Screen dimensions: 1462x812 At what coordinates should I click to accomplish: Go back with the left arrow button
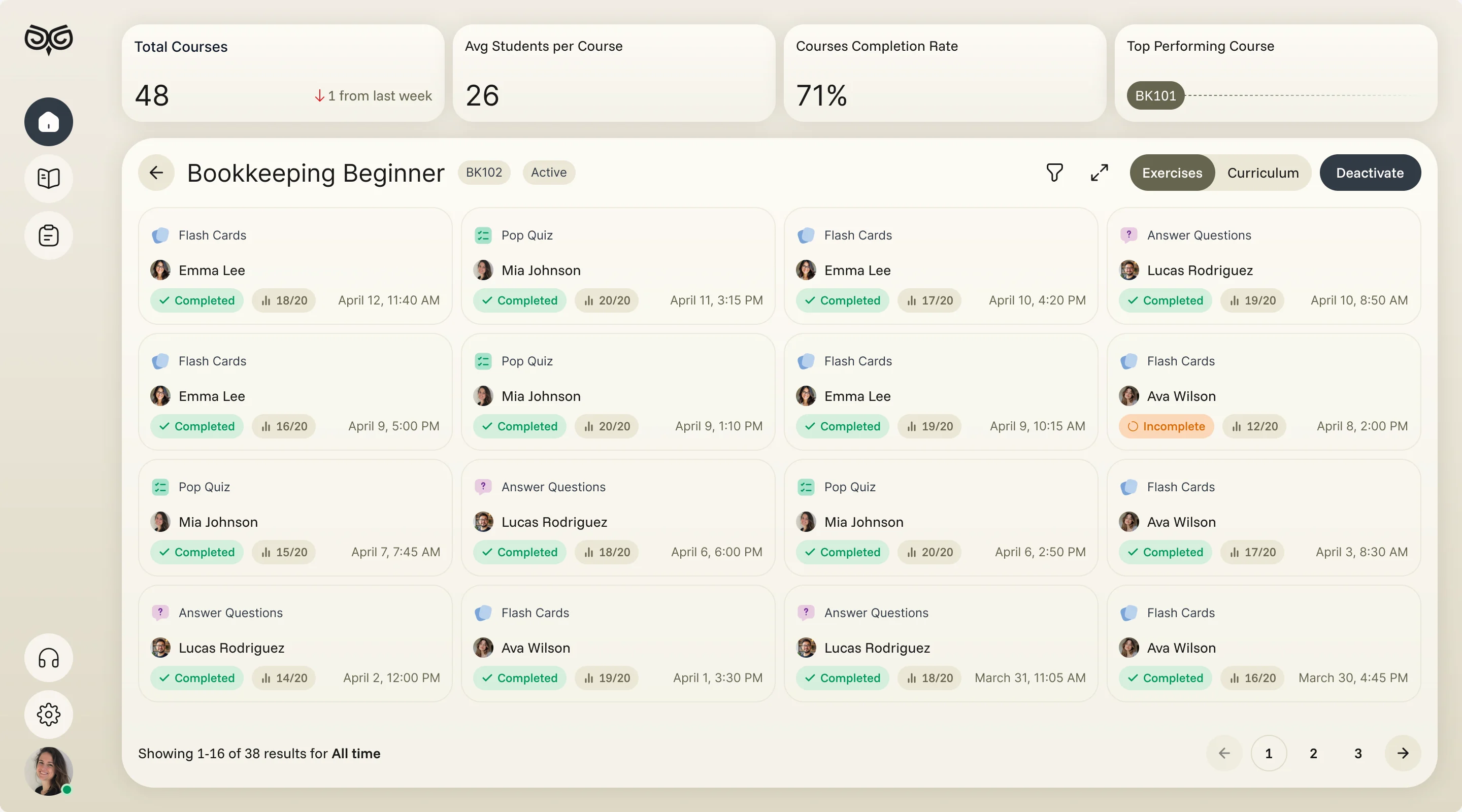coord(156,173)
